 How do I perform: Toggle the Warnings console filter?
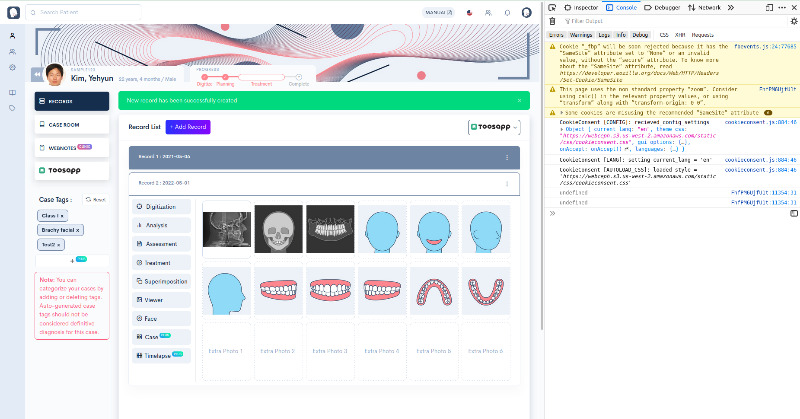581,35
